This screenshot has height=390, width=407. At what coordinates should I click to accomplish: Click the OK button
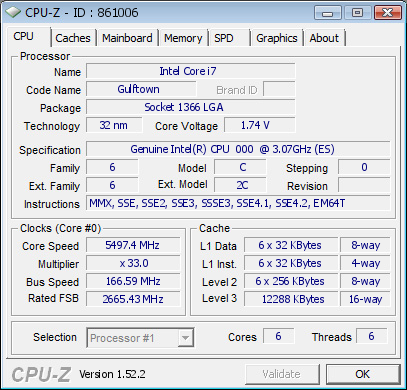[363, 374]
